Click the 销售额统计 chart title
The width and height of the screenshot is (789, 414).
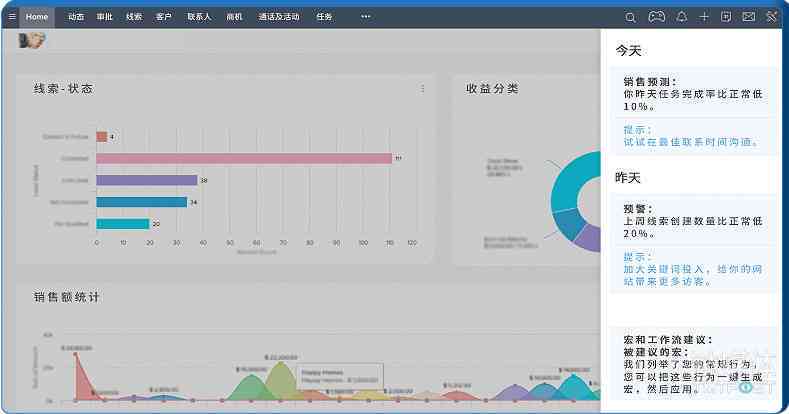pos(66,297)
